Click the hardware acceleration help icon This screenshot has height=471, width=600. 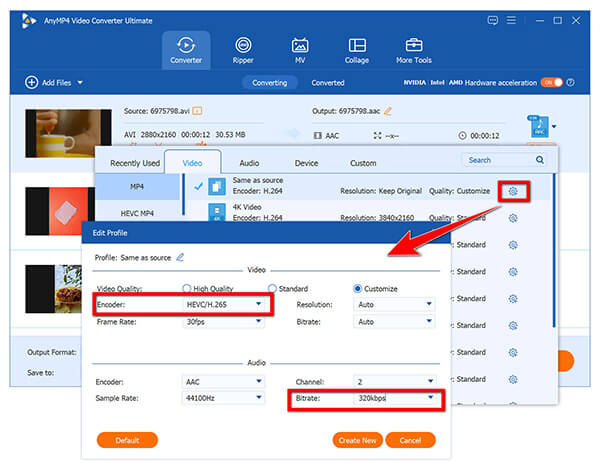571,82
